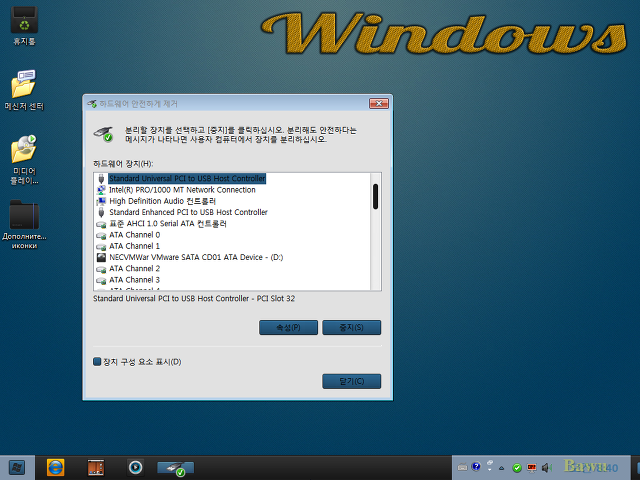This screenshot has height=480, width=640.
Task: Click network icon beside Intel PRO/1000
Action: point(101,190)
